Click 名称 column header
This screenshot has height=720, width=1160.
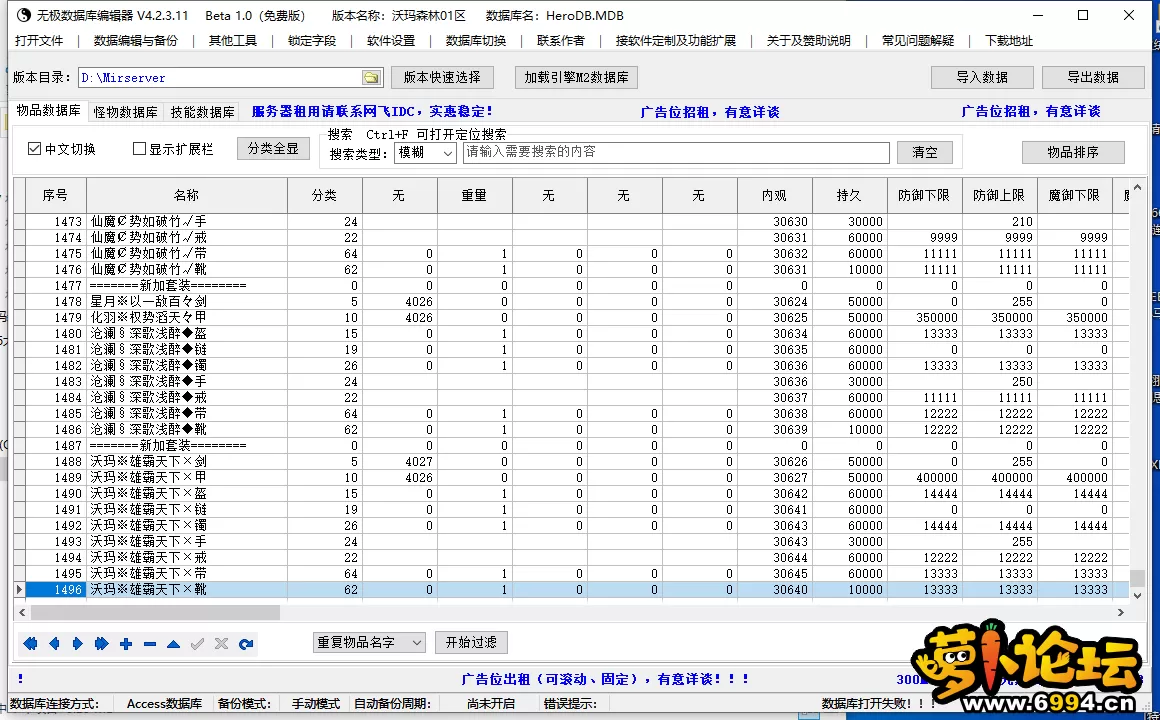[x=186, y=195]
